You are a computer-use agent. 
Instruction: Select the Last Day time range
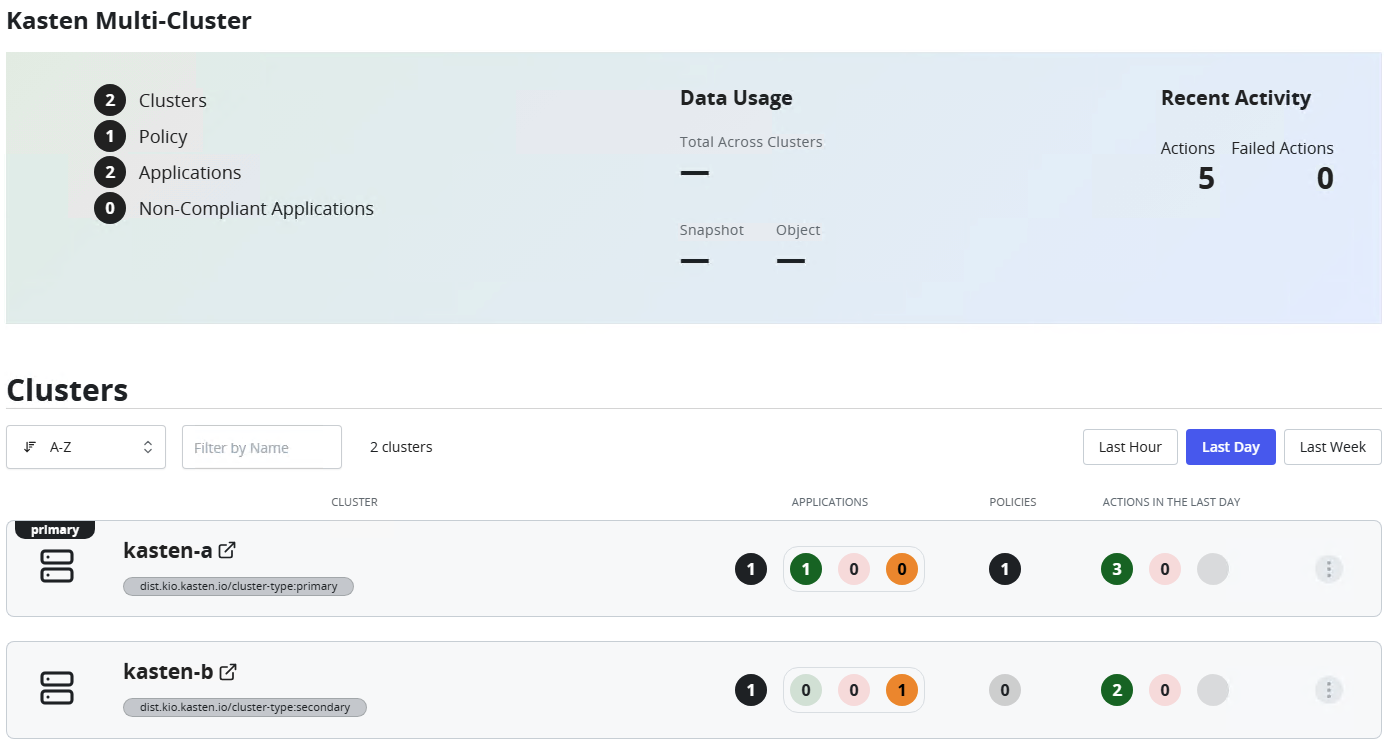1230,447
